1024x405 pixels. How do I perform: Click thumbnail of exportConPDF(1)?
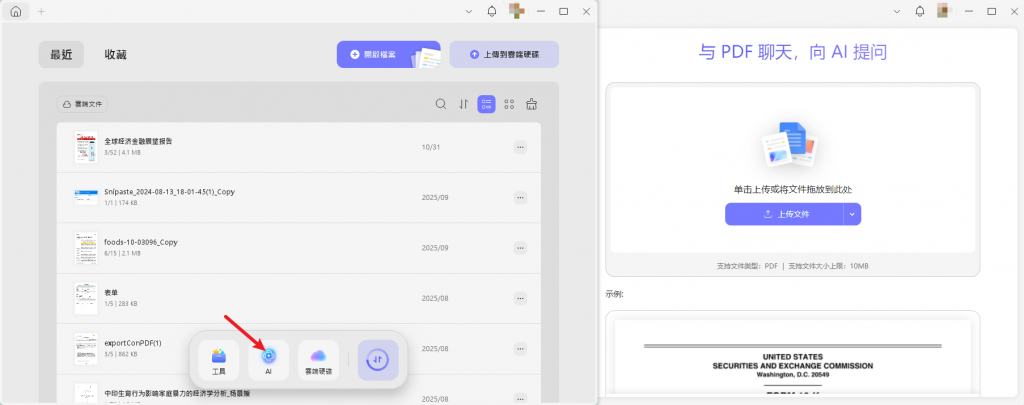(x=86, y=348)
